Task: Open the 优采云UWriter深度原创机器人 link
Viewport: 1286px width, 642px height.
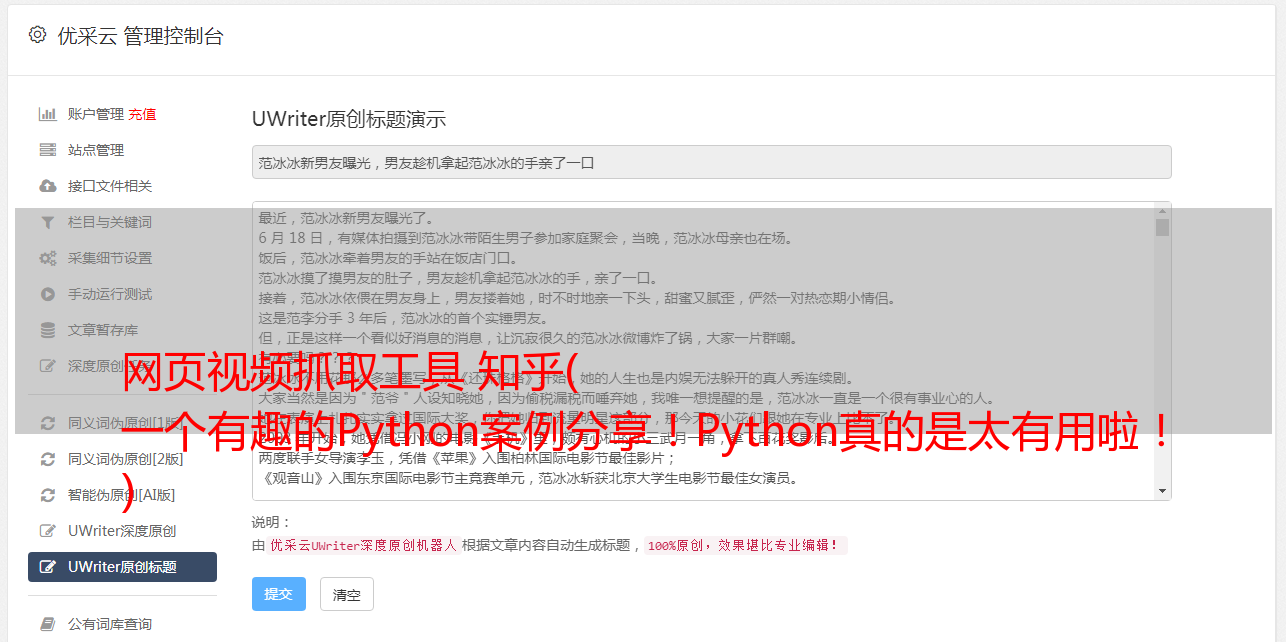Action: (364, 546)
